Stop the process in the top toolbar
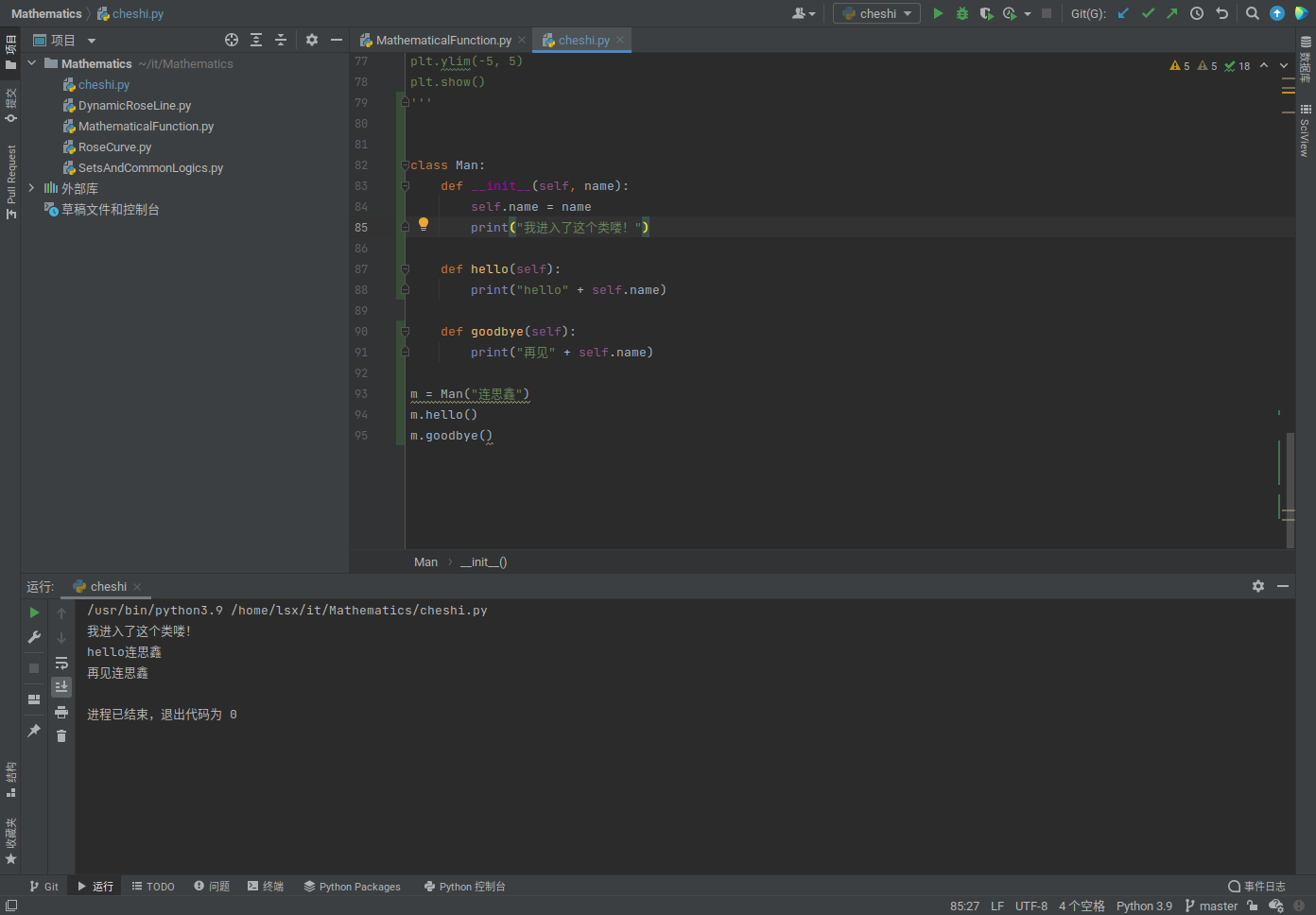This screenshot has width=1316, height=915. pyautogui.click(x=1047, y=13)
